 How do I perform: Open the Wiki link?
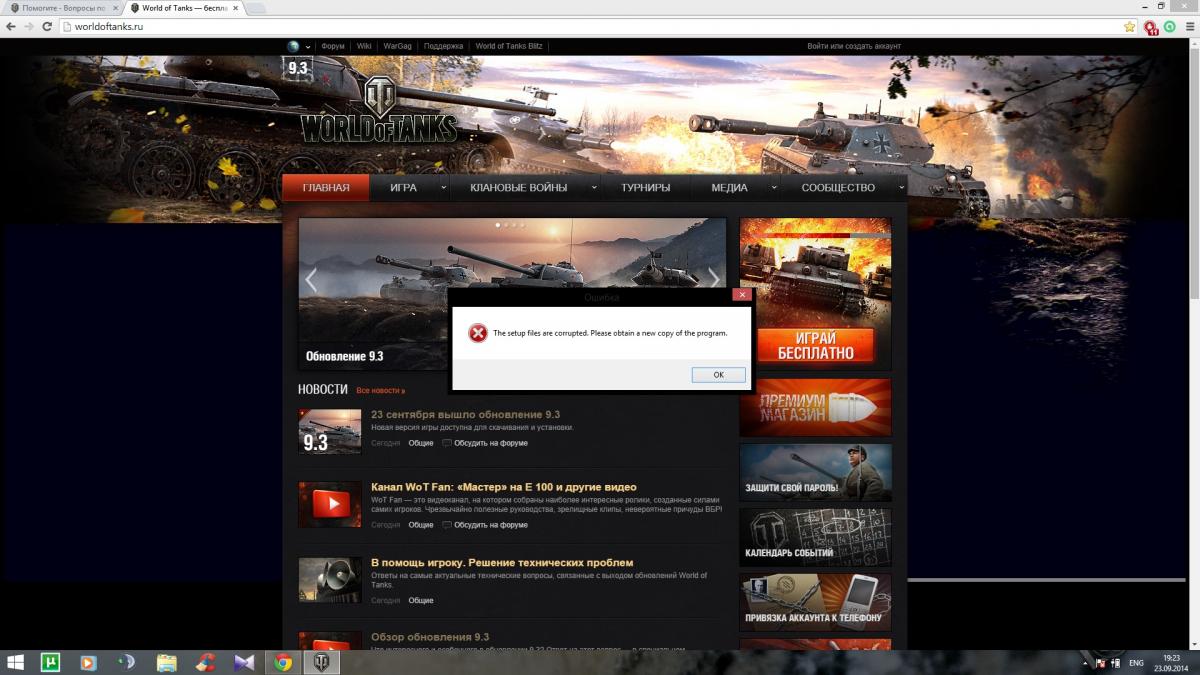coord(364,46)
